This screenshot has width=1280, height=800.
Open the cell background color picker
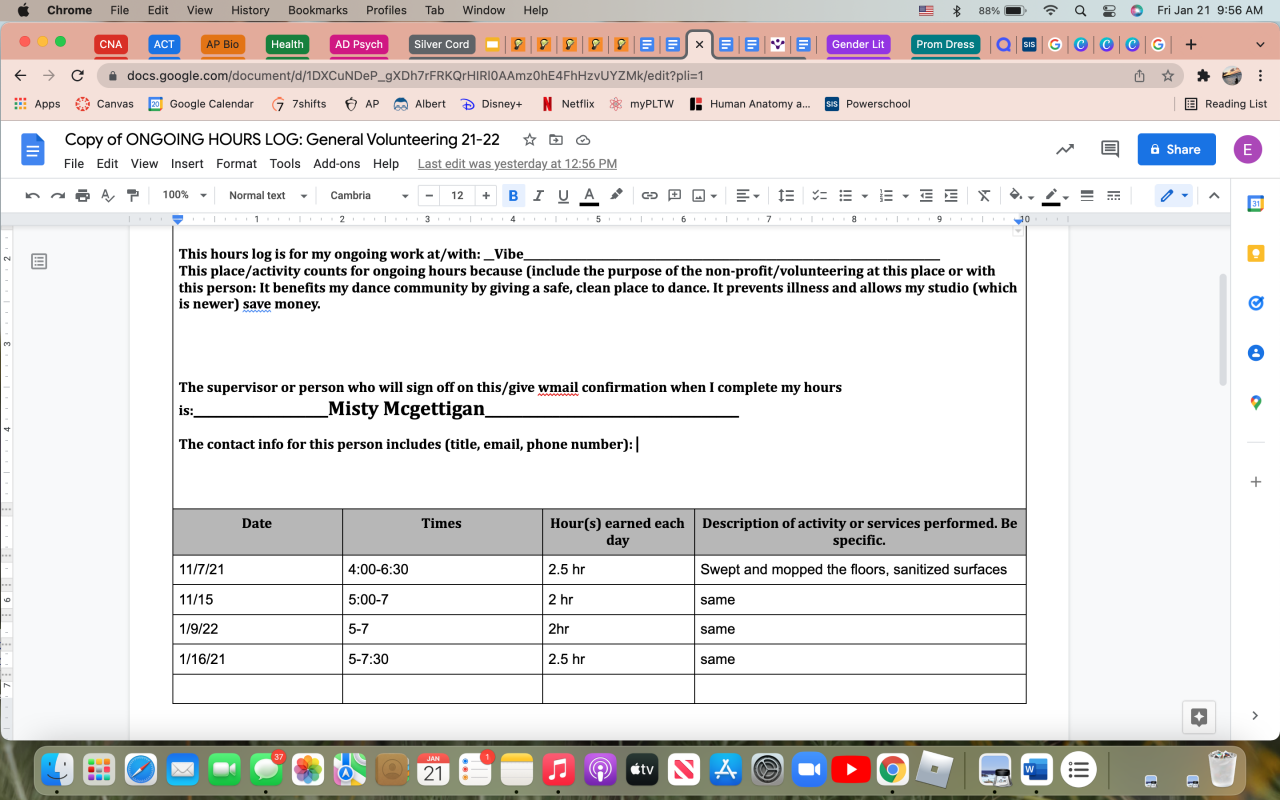click(x=1021, y=195)
